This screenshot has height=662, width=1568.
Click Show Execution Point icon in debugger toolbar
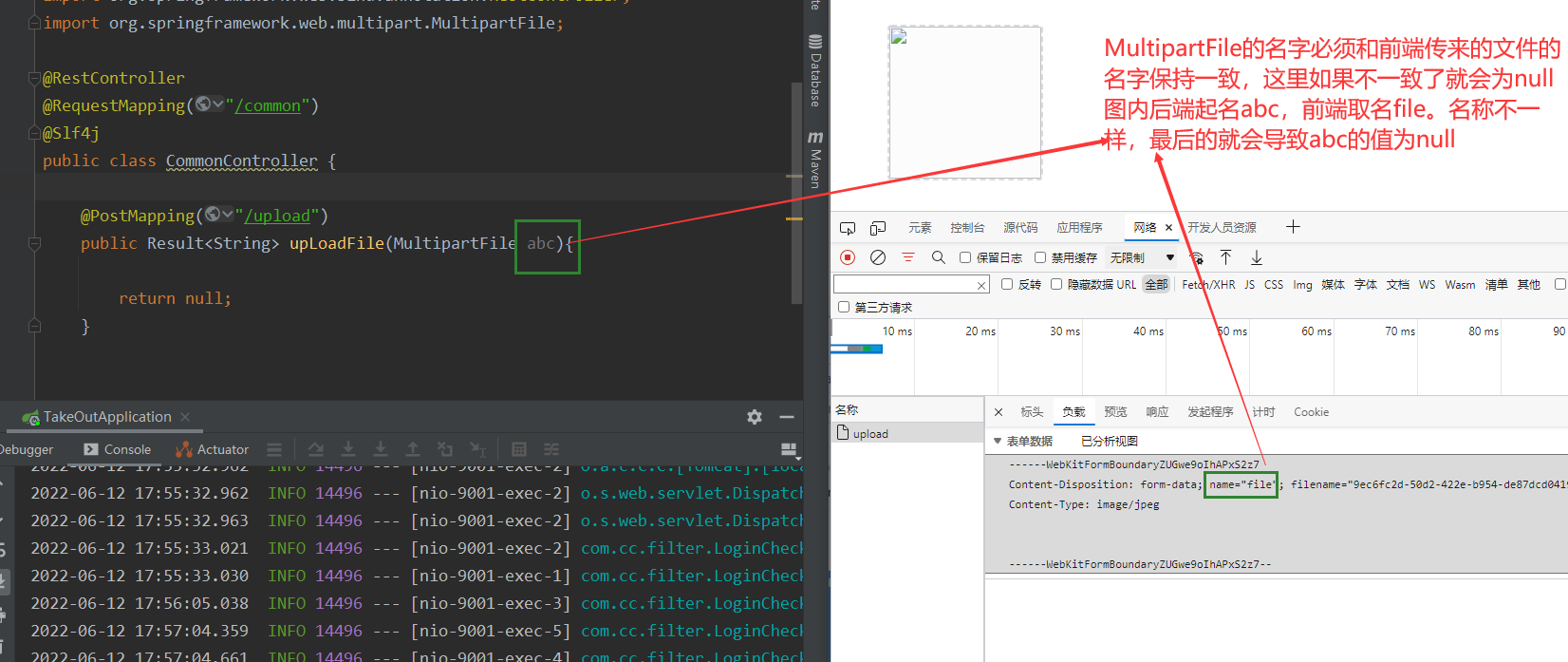(274, 449)
